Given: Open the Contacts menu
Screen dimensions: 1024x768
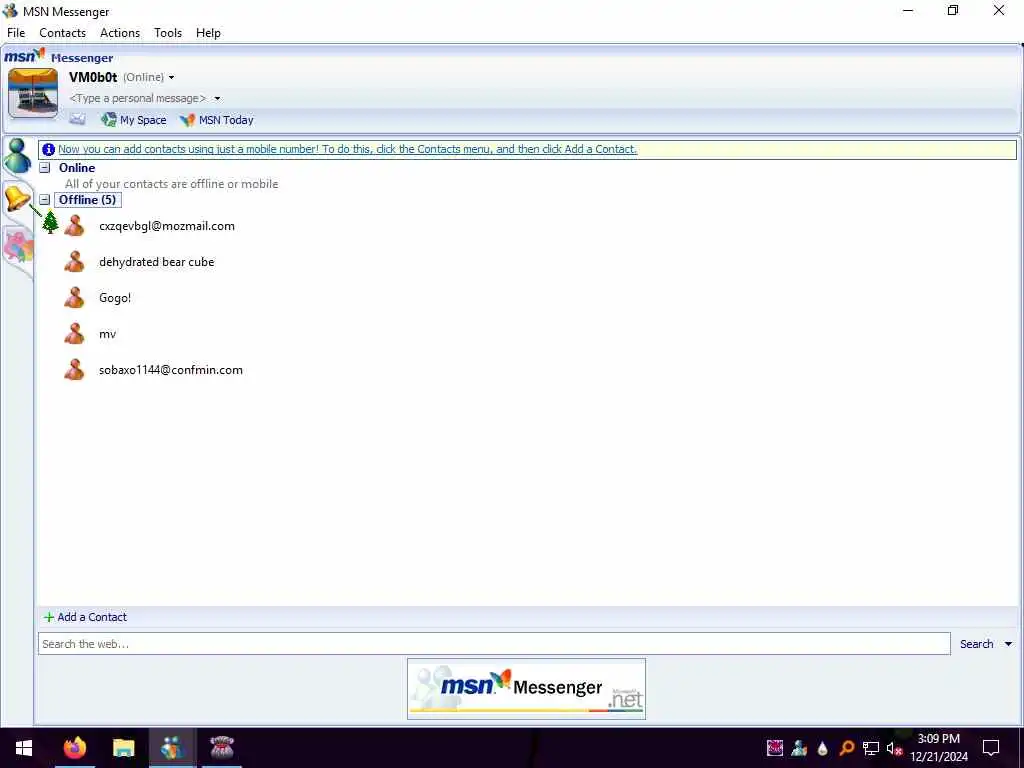Looking at the screenshot, I should [63, 33].
